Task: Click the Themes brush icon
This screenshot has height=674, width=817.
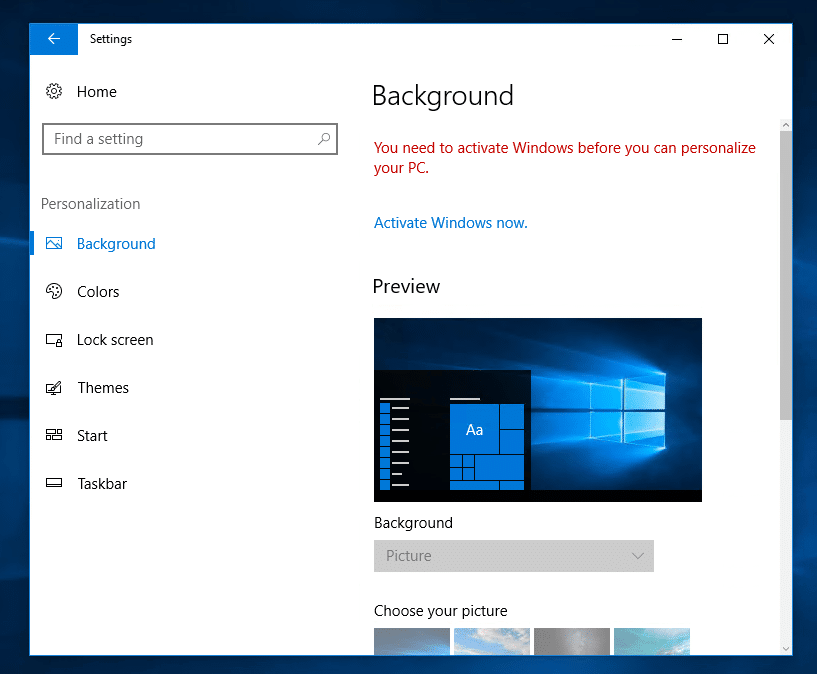Action: [x=54, y=388]
